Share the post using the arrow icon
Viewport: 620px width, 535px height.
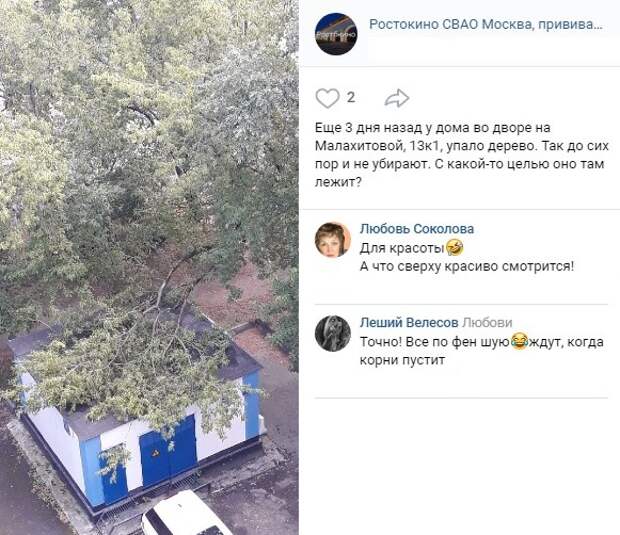pyautogui.click(x=397, y=98)
